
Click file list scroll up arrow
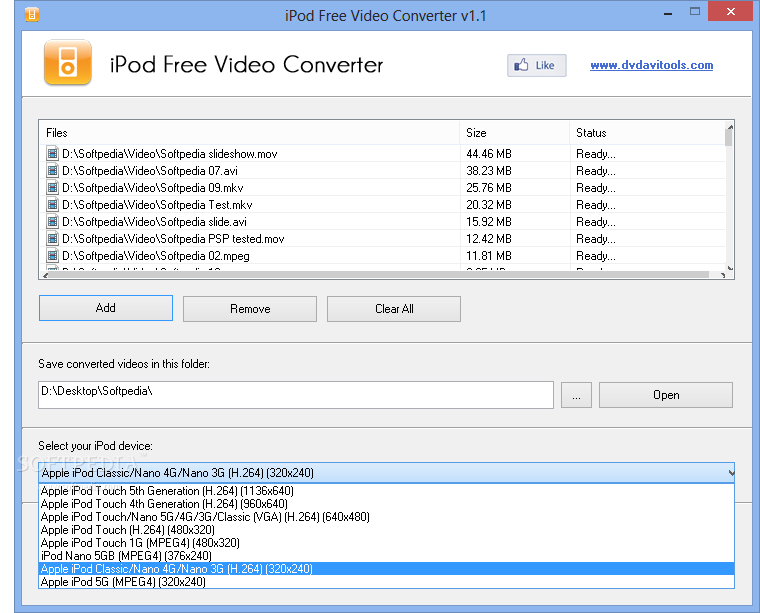[x=730, y=127]
